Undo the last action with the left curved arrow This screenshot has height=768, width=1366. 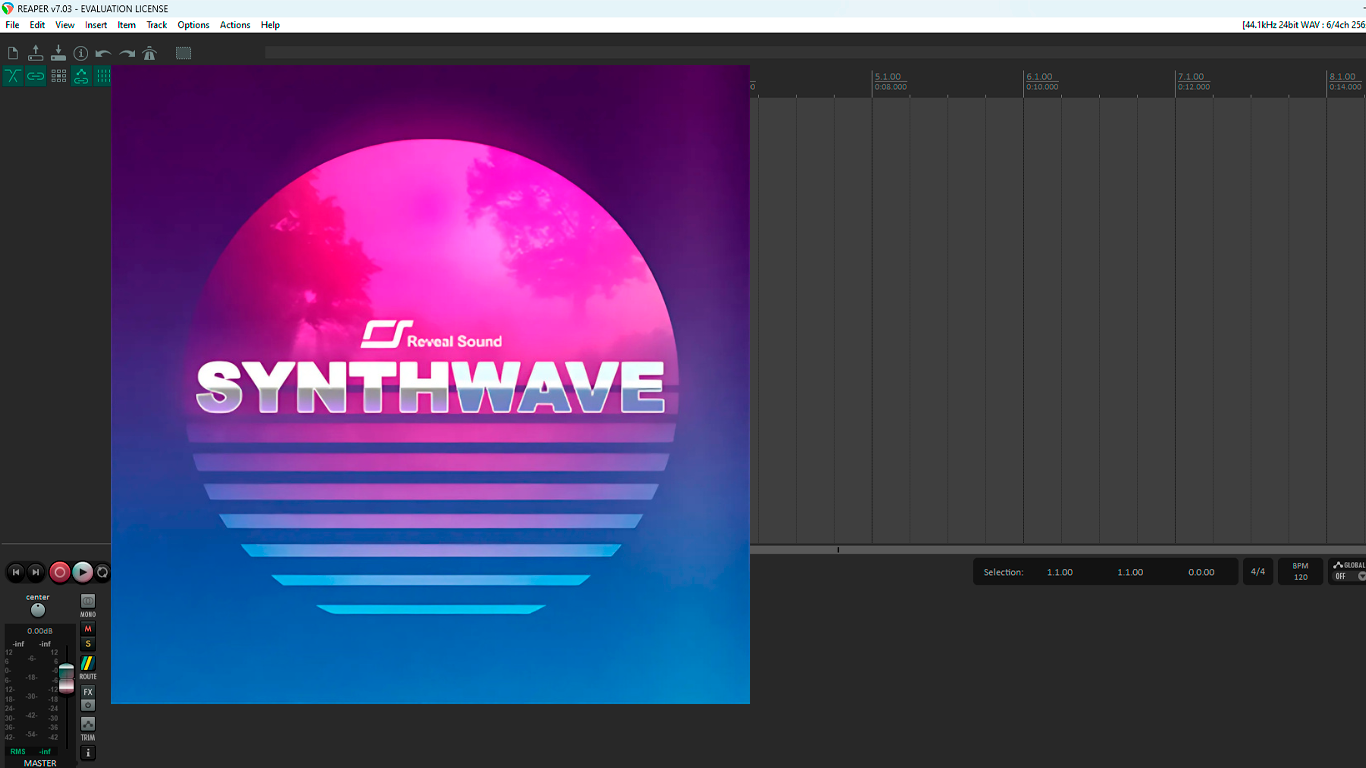[x=103, y=53]
